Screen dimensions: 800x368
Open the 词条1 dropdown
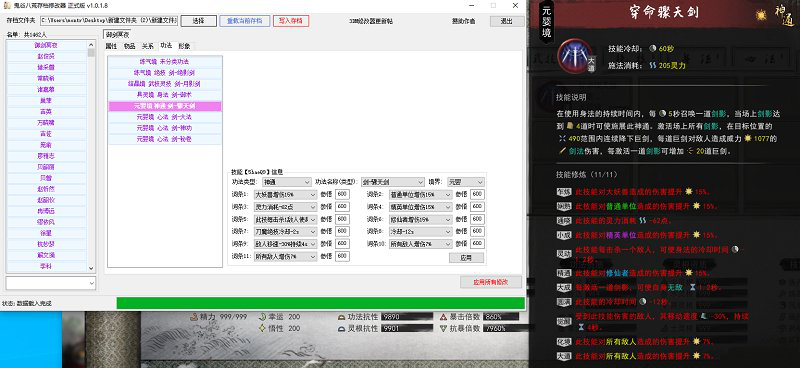click(285, 194)
